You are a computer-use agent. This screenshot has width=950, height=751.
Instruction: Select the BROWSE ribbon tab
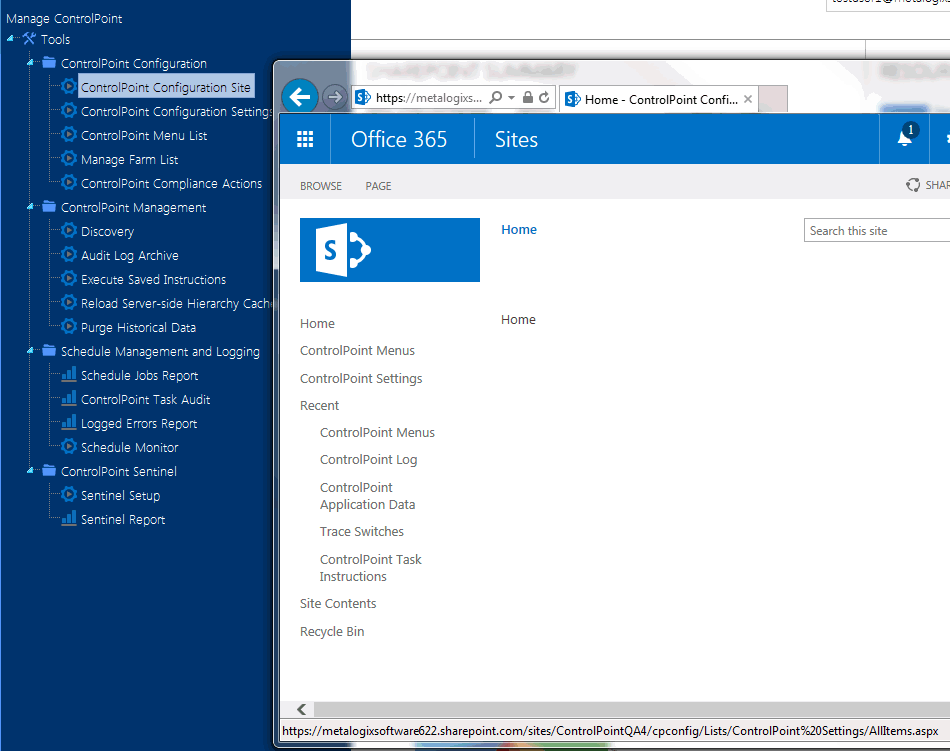(x=324, y=185)
